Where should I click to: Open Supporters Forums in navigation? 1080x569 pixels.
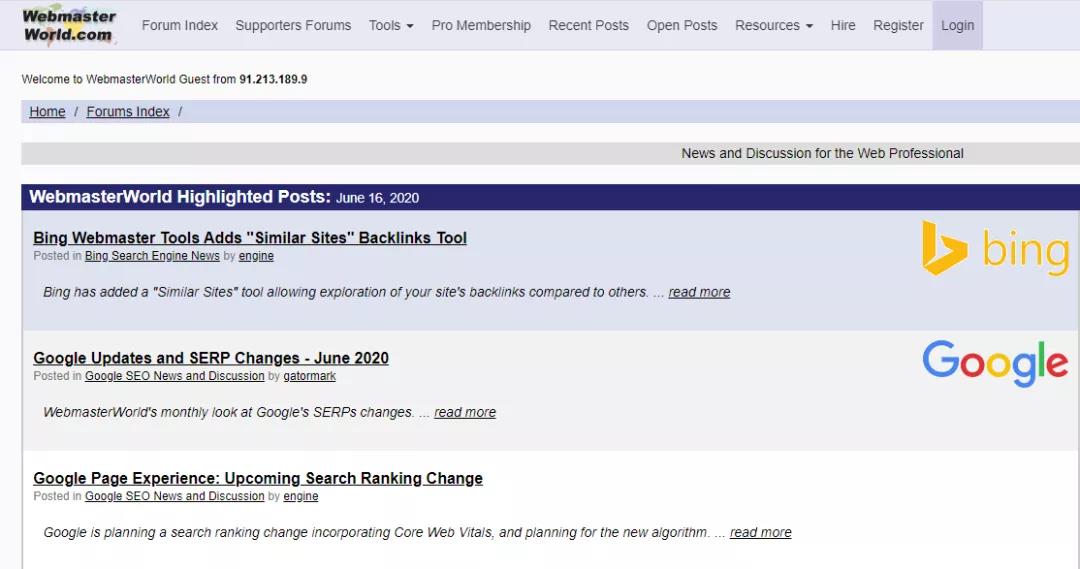coord(293,25)
